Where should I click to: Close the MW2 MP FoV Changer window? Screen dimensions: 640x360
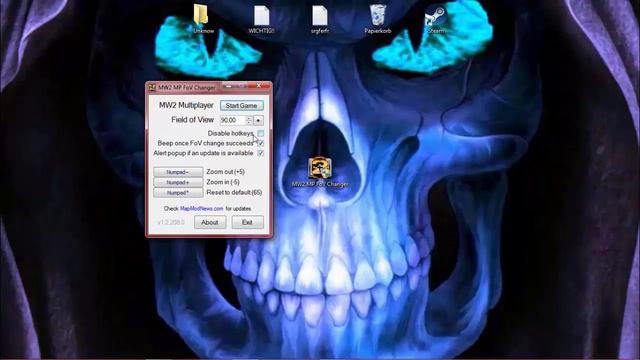coord(258,86)
